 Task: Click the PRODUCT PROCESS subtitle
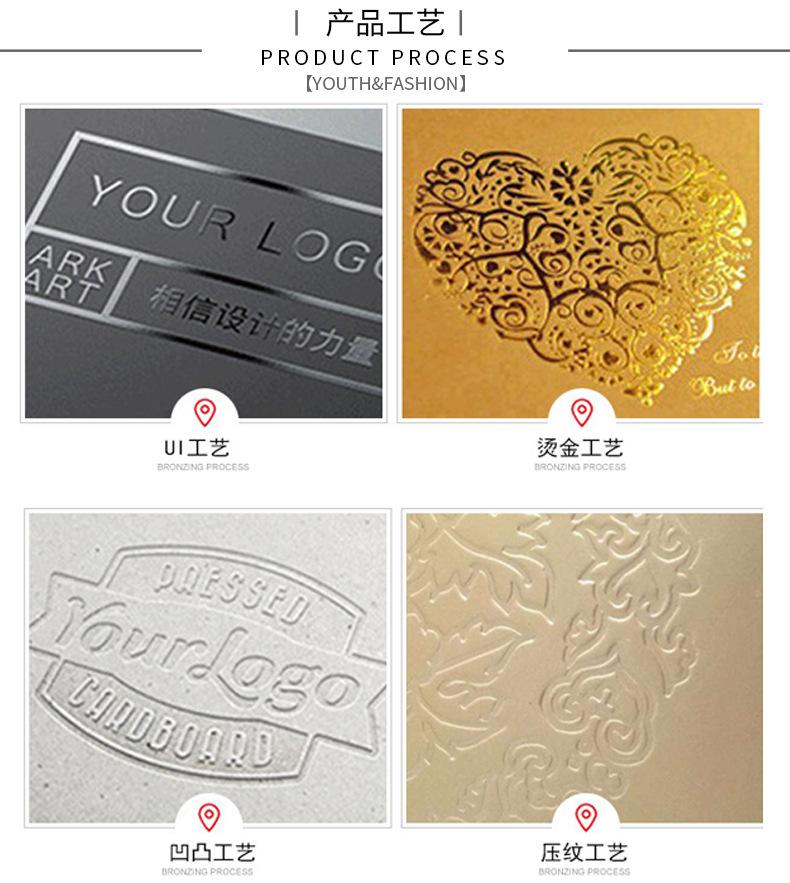pos(383,57)
